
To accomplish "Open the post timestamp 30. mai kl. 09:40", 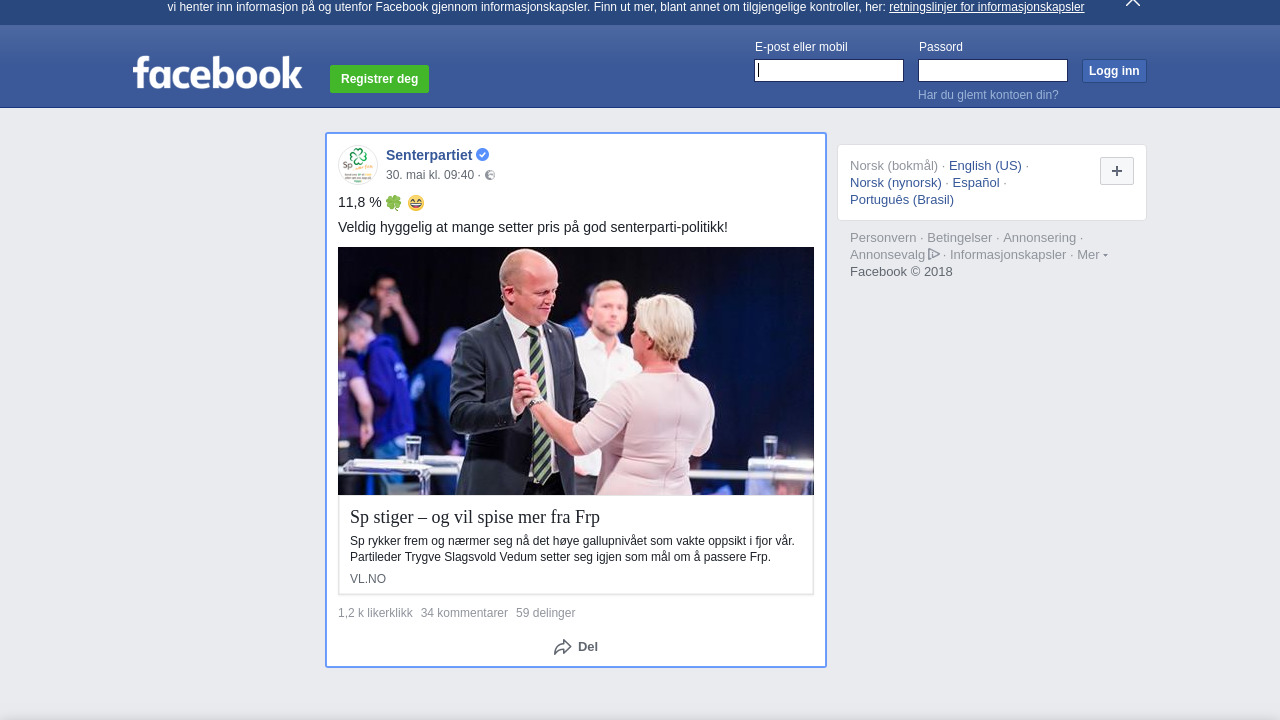I will tap(430, 175).
